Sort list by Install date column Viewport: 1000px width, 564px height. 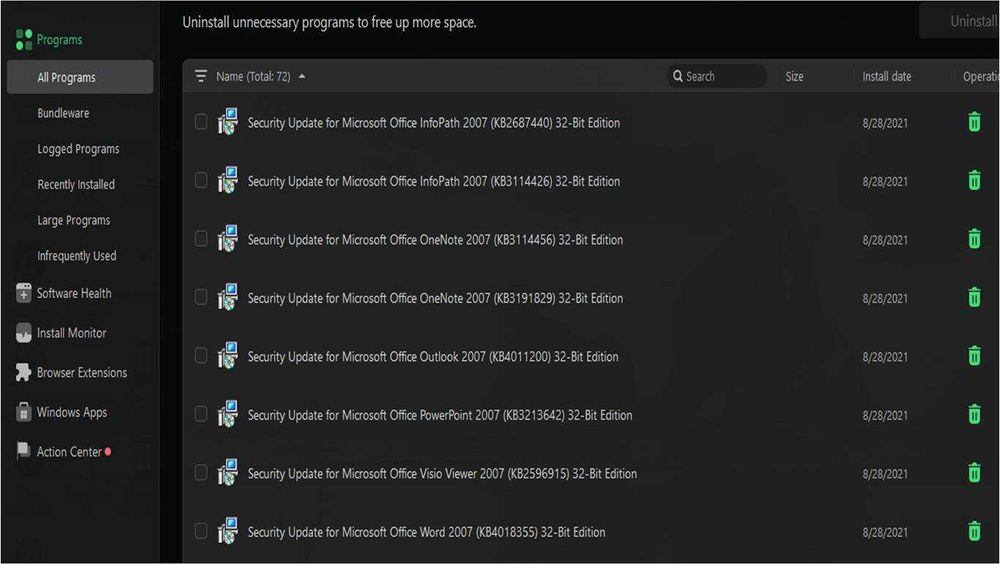[886, 77]
